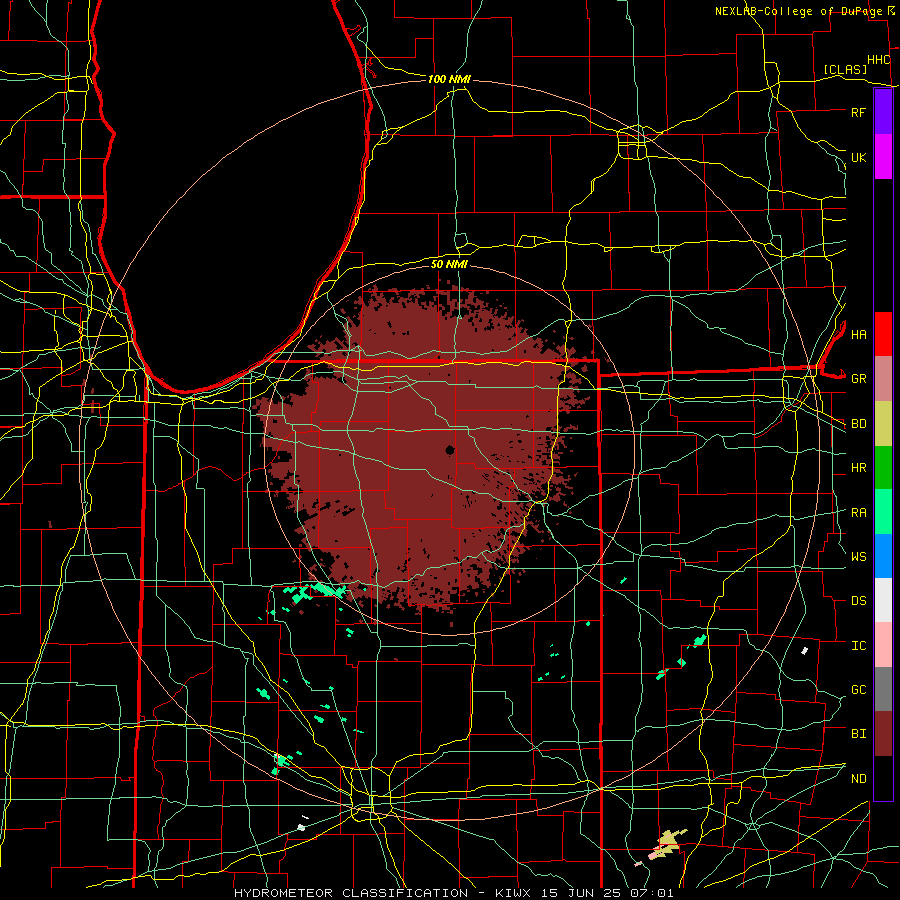
Task: Click the ND black legend swatch
Action: coord(883,778)
